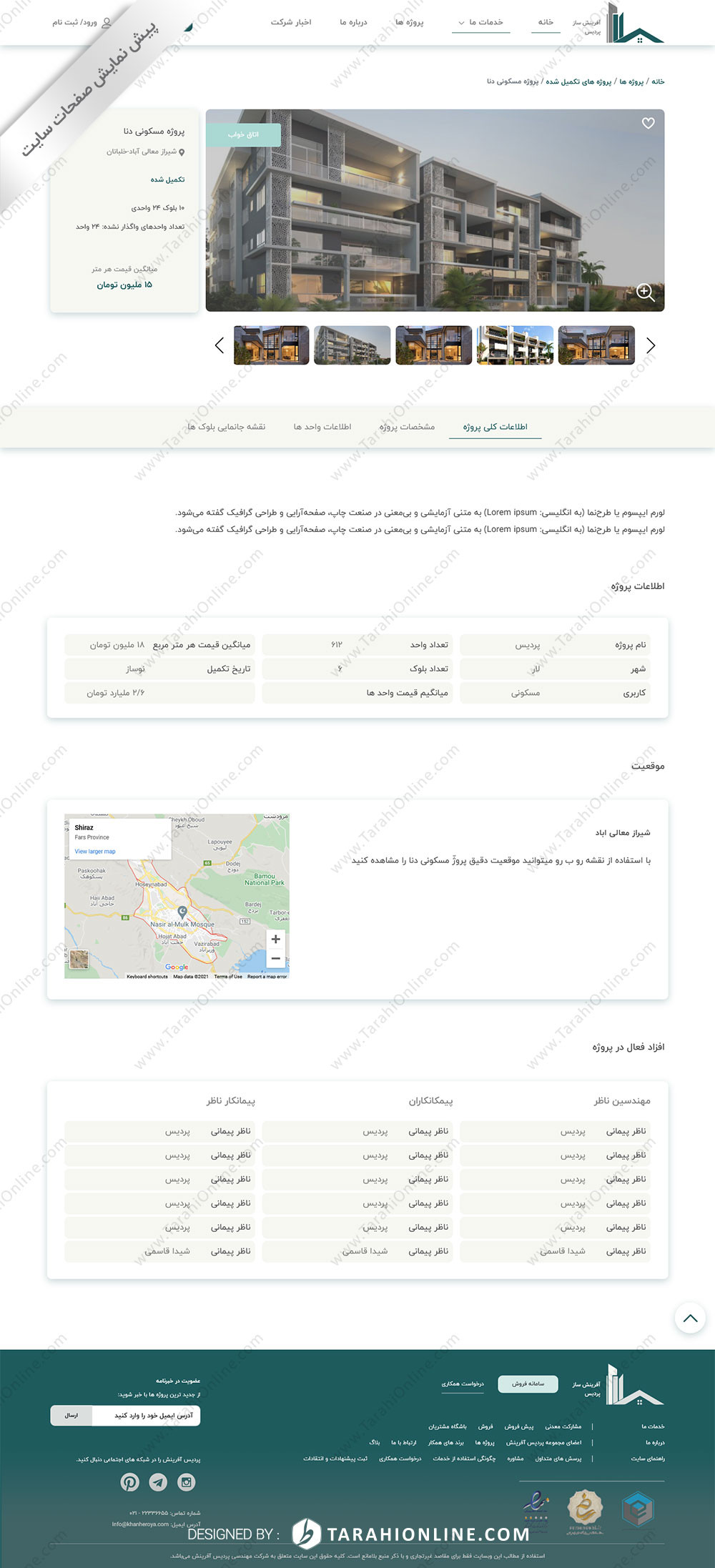Screen dimensions: 715x1568
Task: Click the user profile icon near ورود/ثبت نام
Action: tap(107, 22)
